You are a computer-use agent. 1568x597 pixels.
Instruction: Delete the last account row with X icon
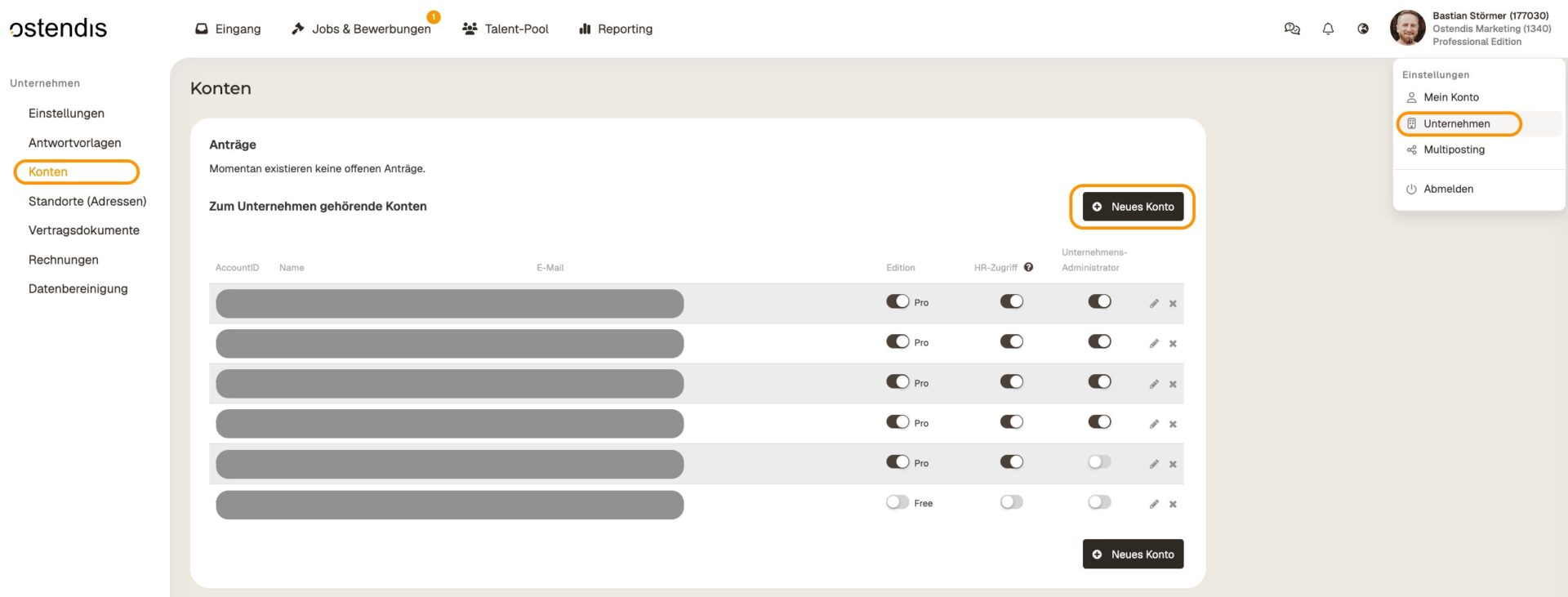[1173, 504]
